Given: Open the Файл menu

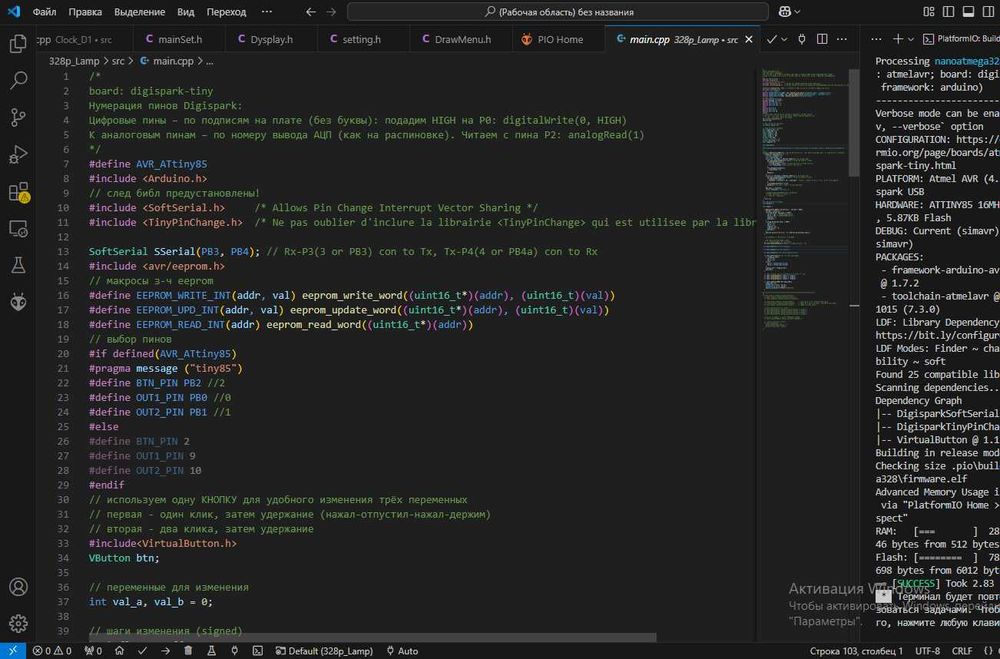Looking at the screenshot, I should coord(44,11).
